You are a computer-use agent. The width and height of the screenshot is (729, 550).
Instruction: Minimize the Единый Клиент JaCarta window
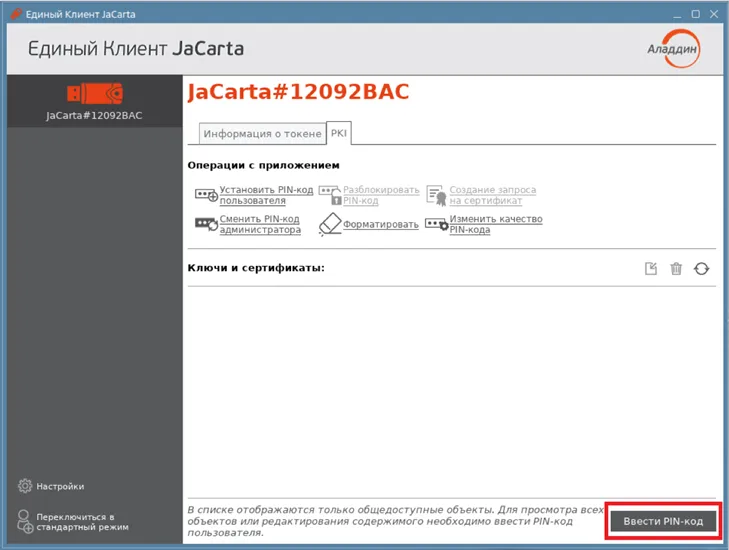click(x=677, y=14)
